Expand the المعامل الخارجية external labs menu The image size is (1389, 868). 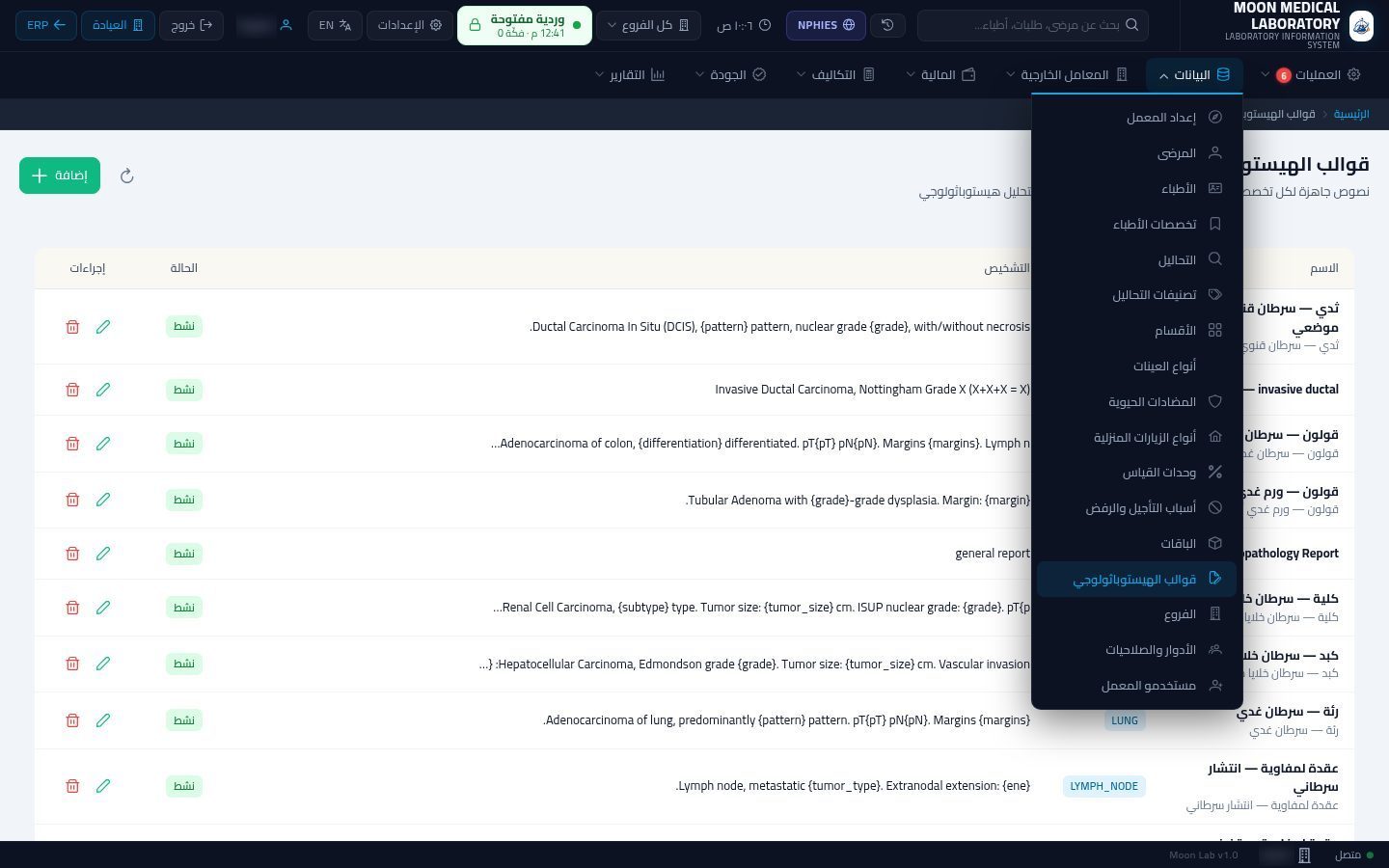point(1067,75)
